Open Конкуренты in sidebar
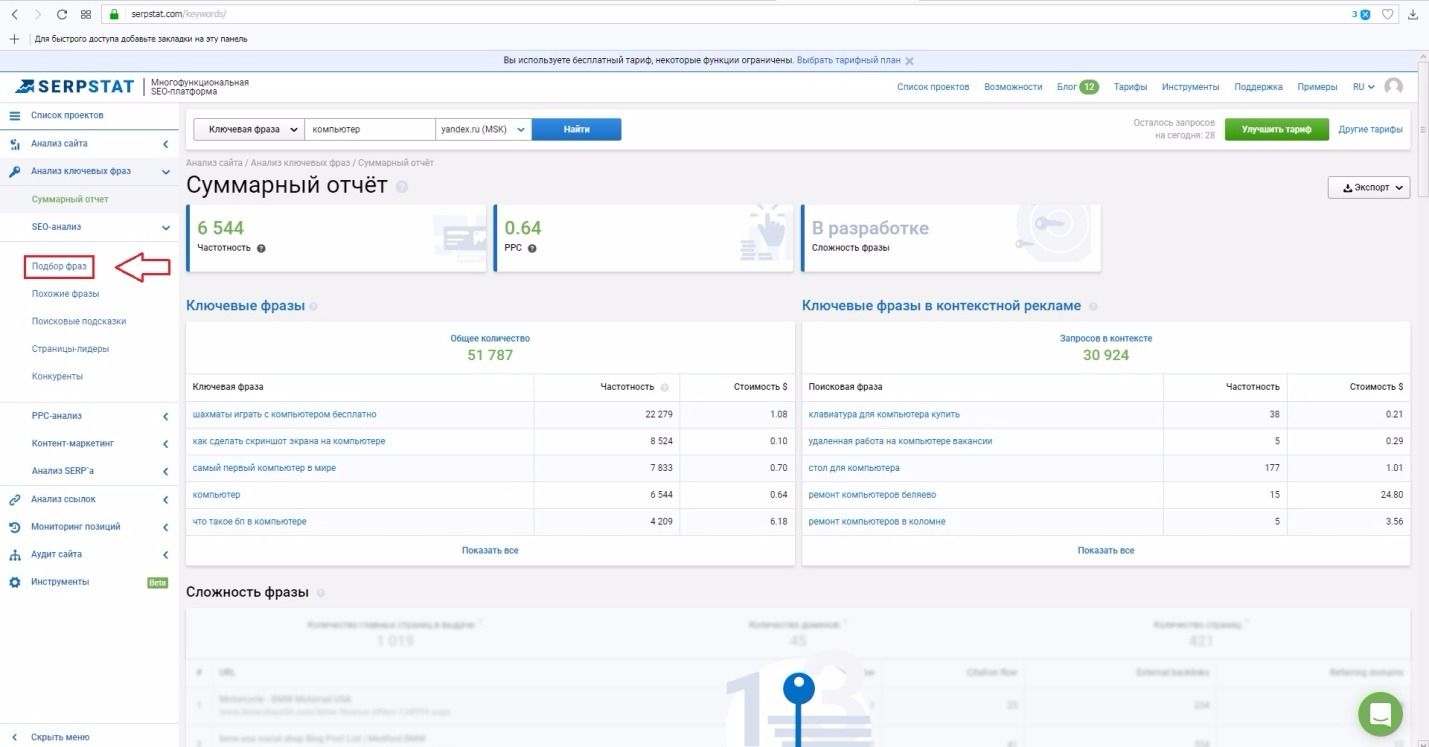The width and height of the screenshot is (1429, 747). [x=57, y=377]
